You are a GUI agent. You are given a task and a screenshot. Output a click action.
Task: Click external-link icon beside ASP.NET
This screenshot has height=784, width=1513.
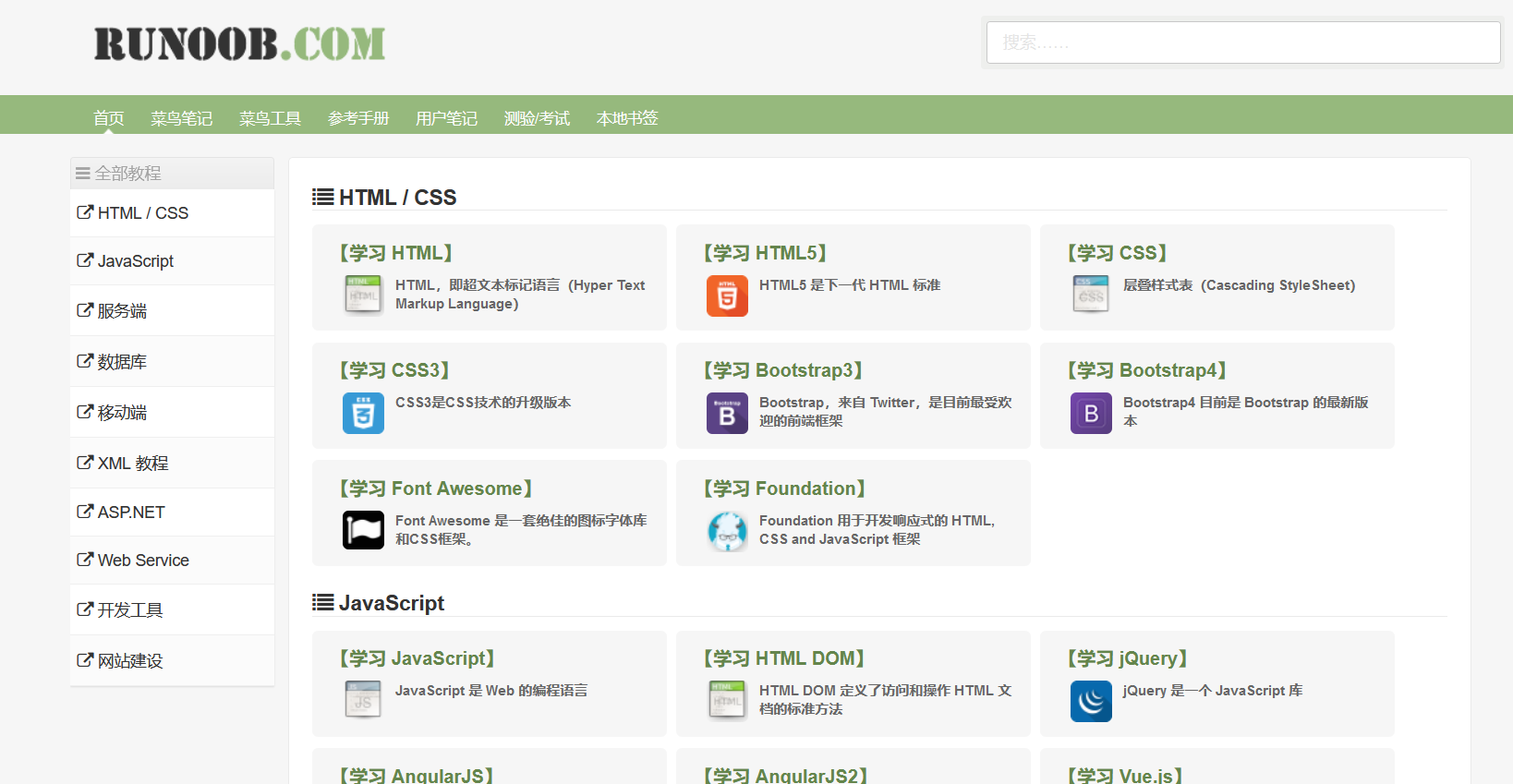tap(85, 512)
